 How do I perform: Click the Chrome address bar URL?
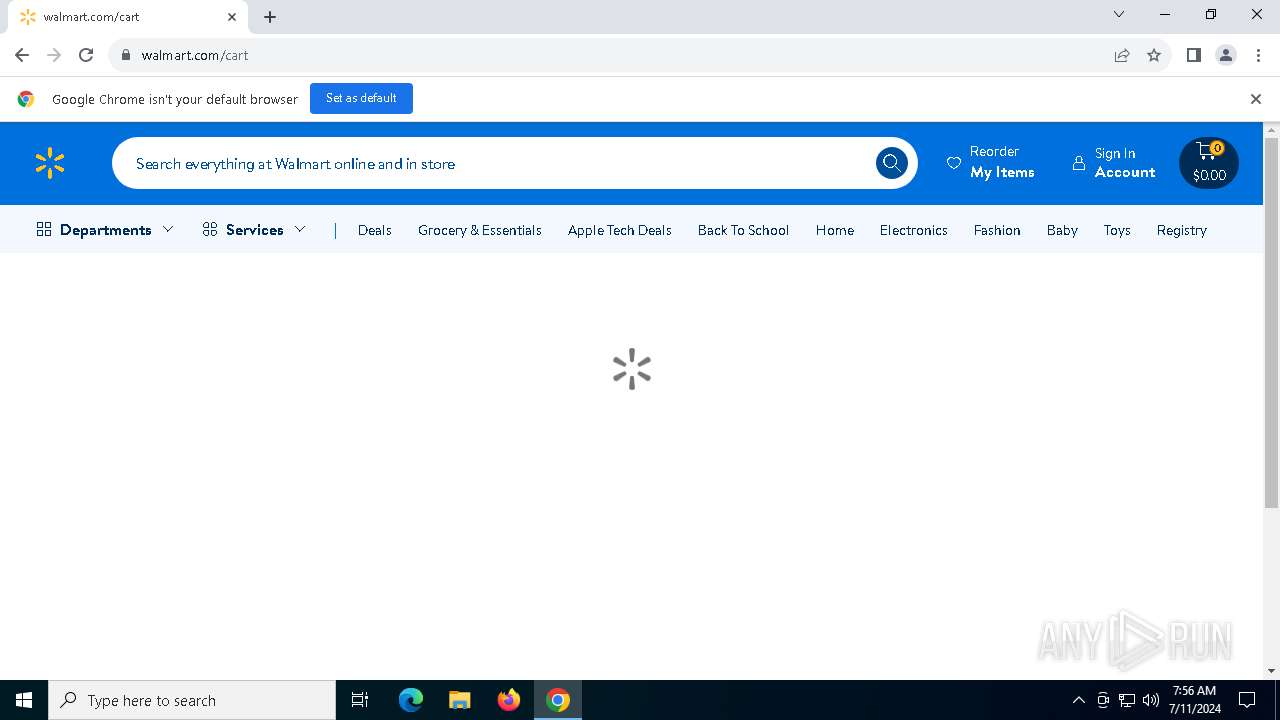pyautogui.click(x=195, y=55)
